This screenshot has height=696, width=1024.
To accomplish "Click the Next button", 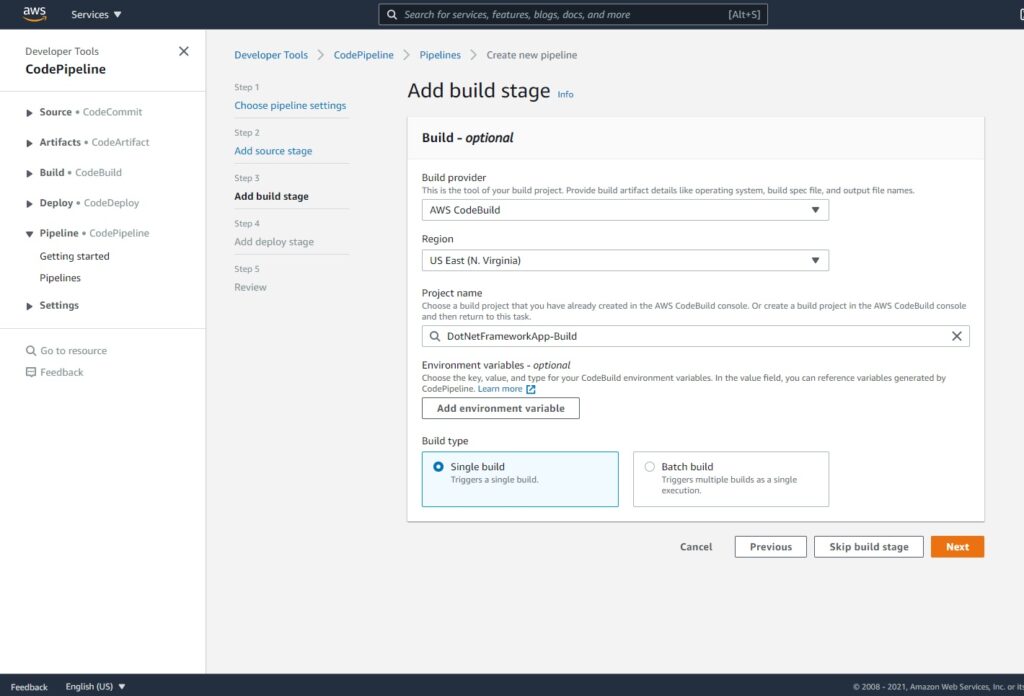I will point(956,546).
